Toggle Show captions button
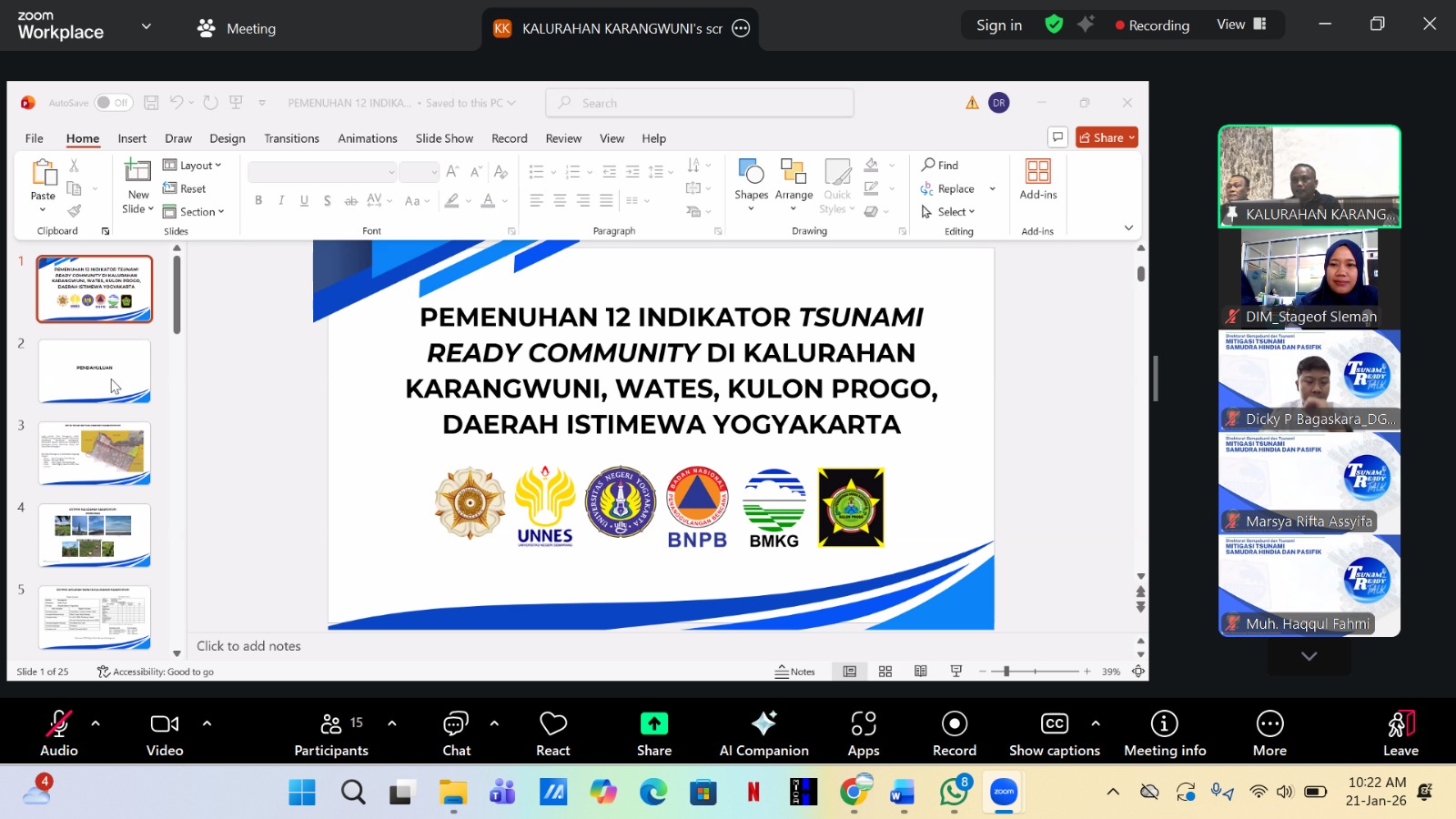This screenshot has height=819, width=1456. point(1054,724)
